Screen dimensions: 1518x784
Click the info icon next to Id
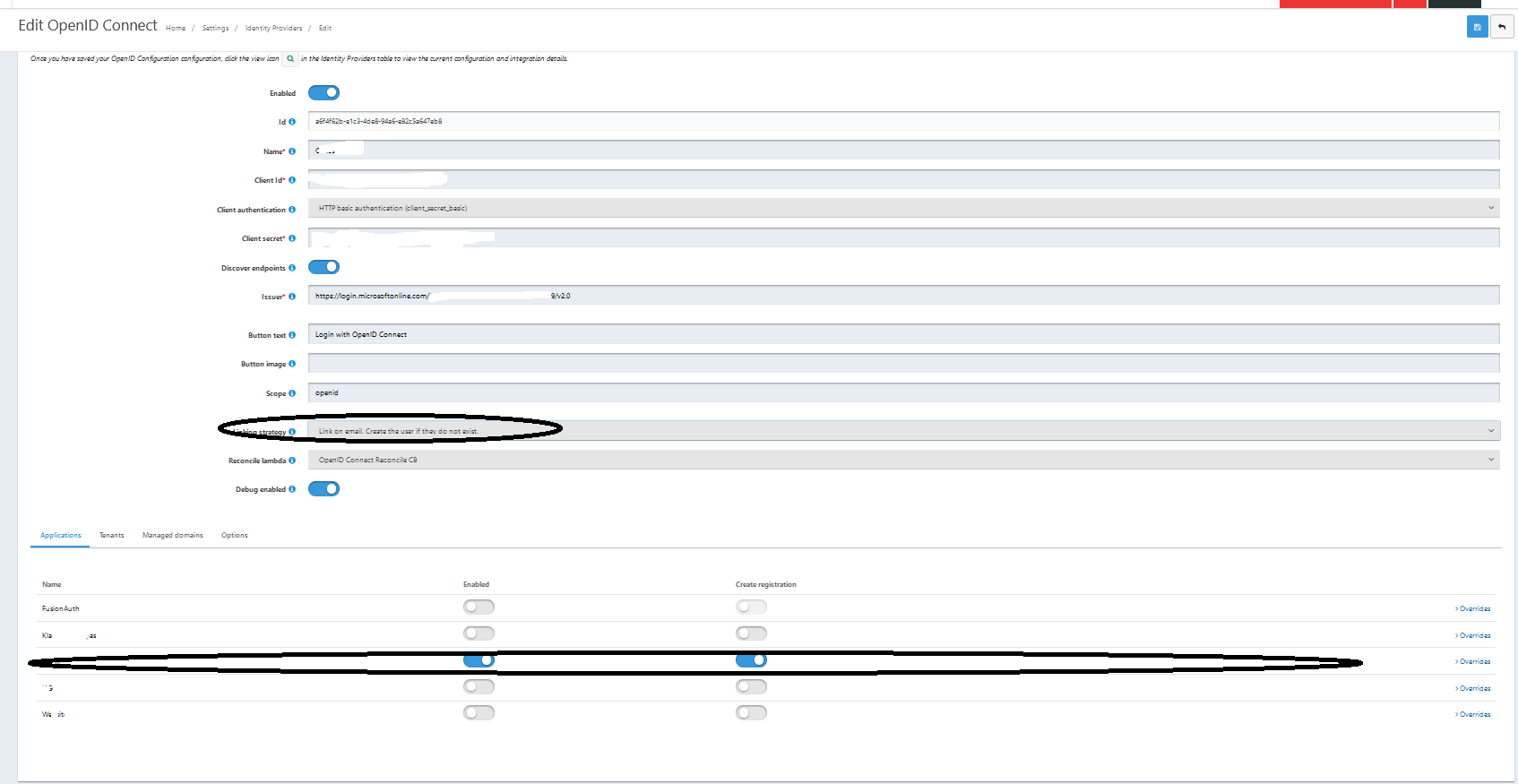click(x=292, y=122)
